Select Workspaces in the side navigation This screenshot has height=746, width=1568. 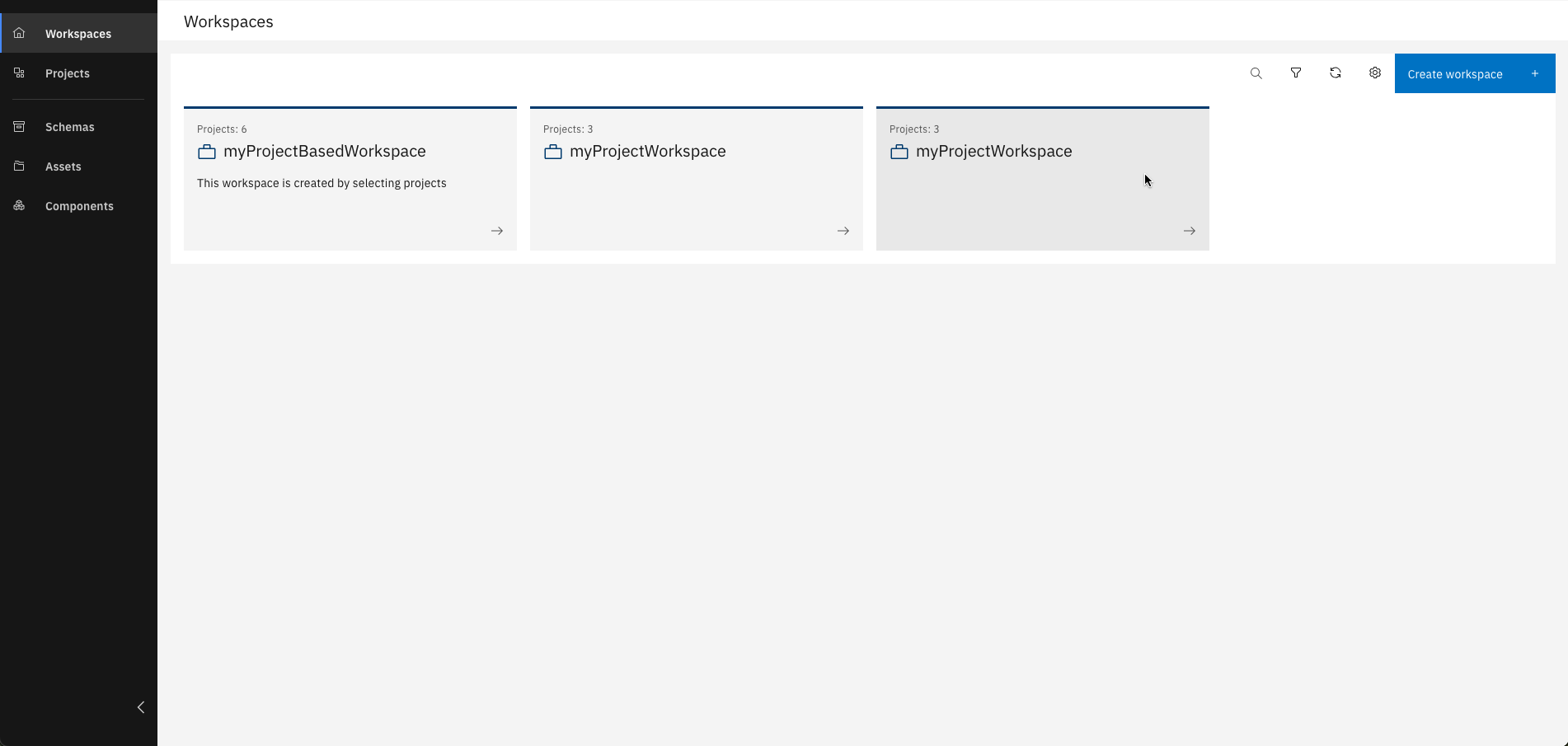pos(78,34)
